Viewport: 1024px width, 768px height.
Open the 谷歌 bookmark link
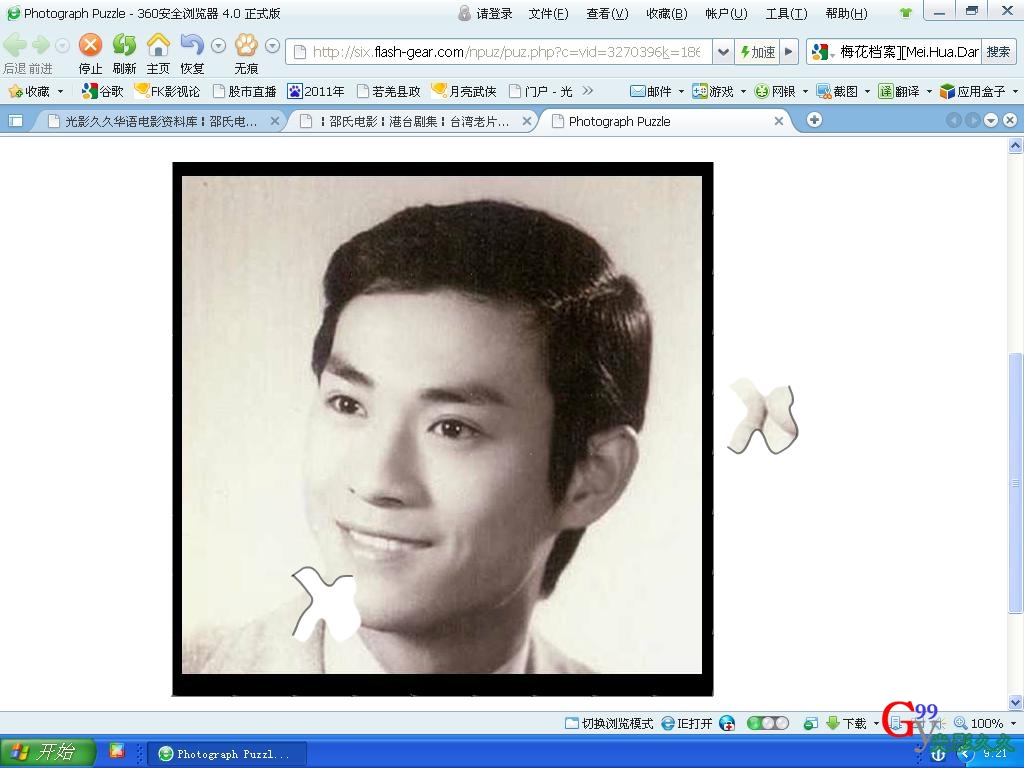pyautogui.click(x=103, y=91)
